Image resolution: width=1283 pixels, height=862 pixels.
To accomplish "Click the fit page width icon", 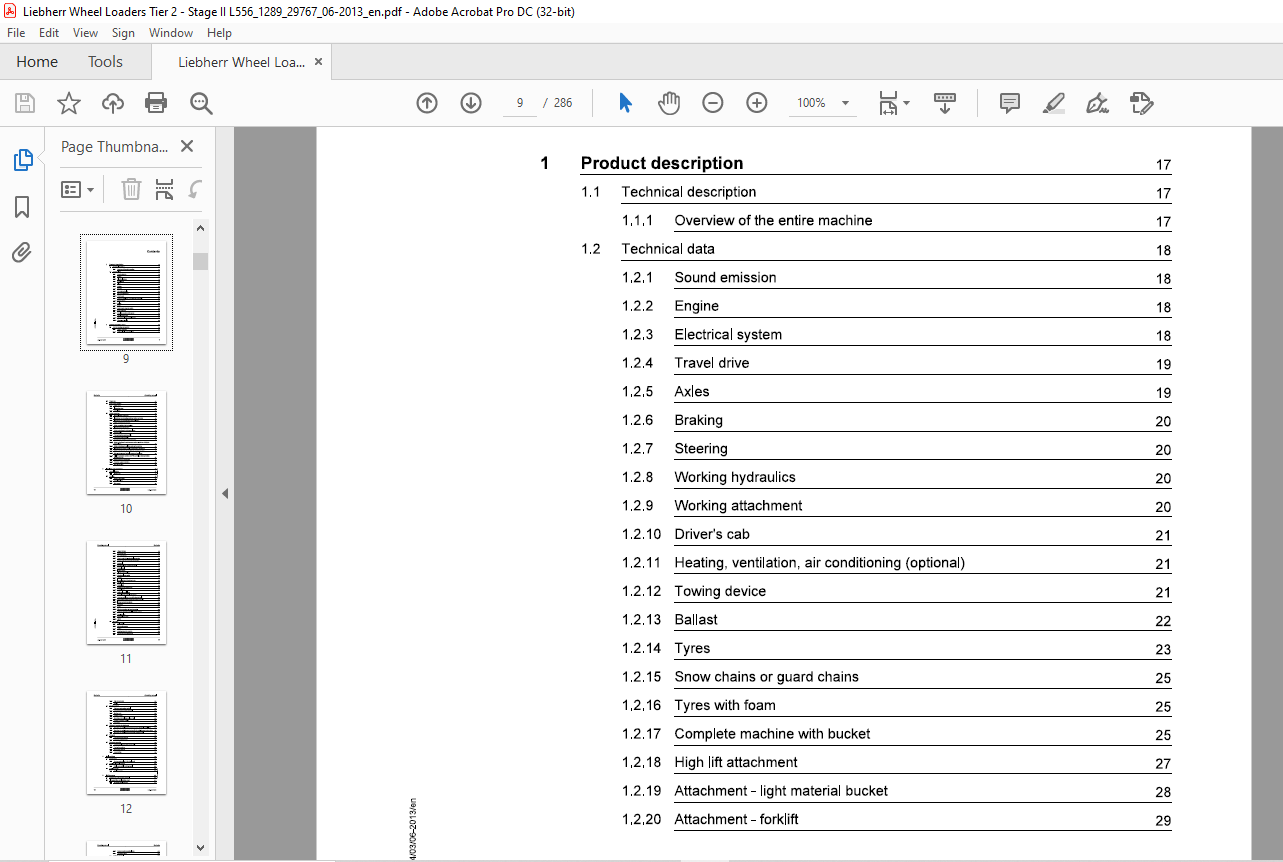I will pos(888,103).
